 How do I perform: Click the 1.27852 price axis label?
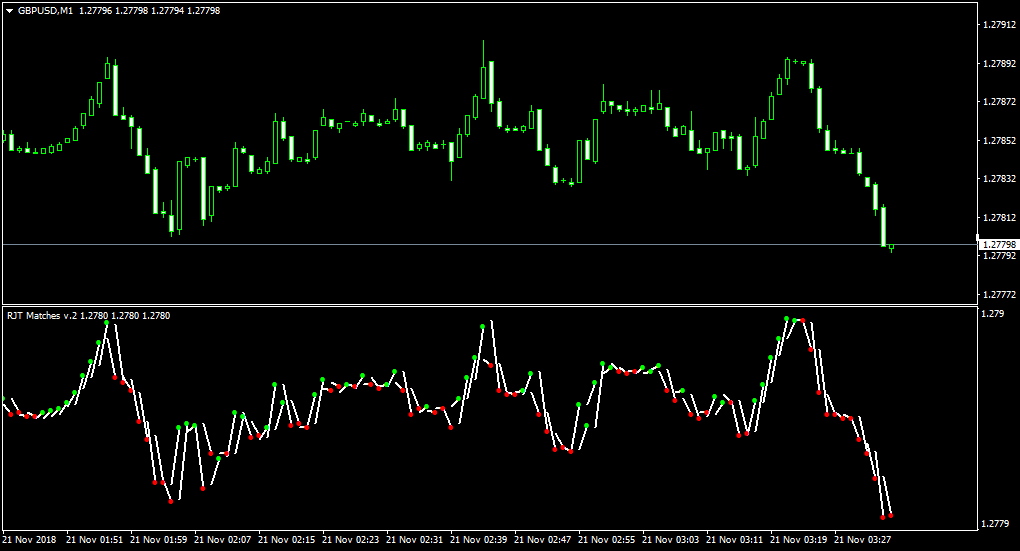(x=999, y=141)
